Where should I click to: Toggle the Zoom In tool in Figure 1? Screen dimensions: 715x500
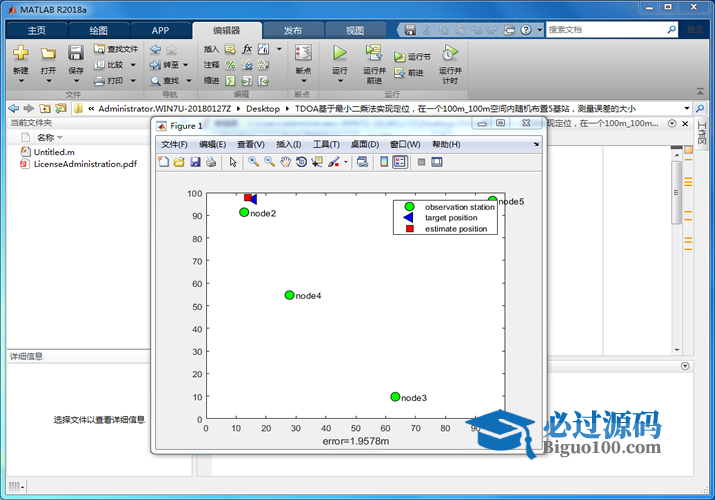pyautogui.click(x=254, y=162)
